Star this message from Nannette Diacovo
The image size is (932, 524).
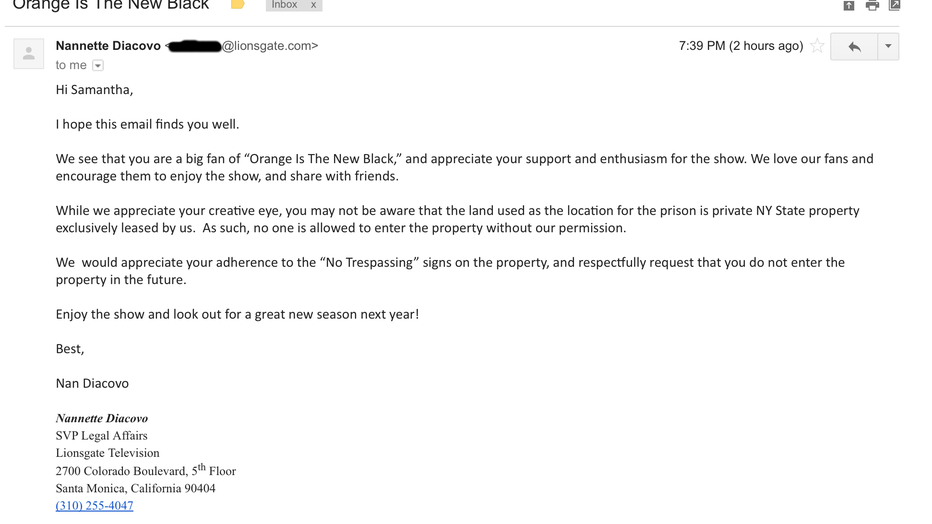817,46
